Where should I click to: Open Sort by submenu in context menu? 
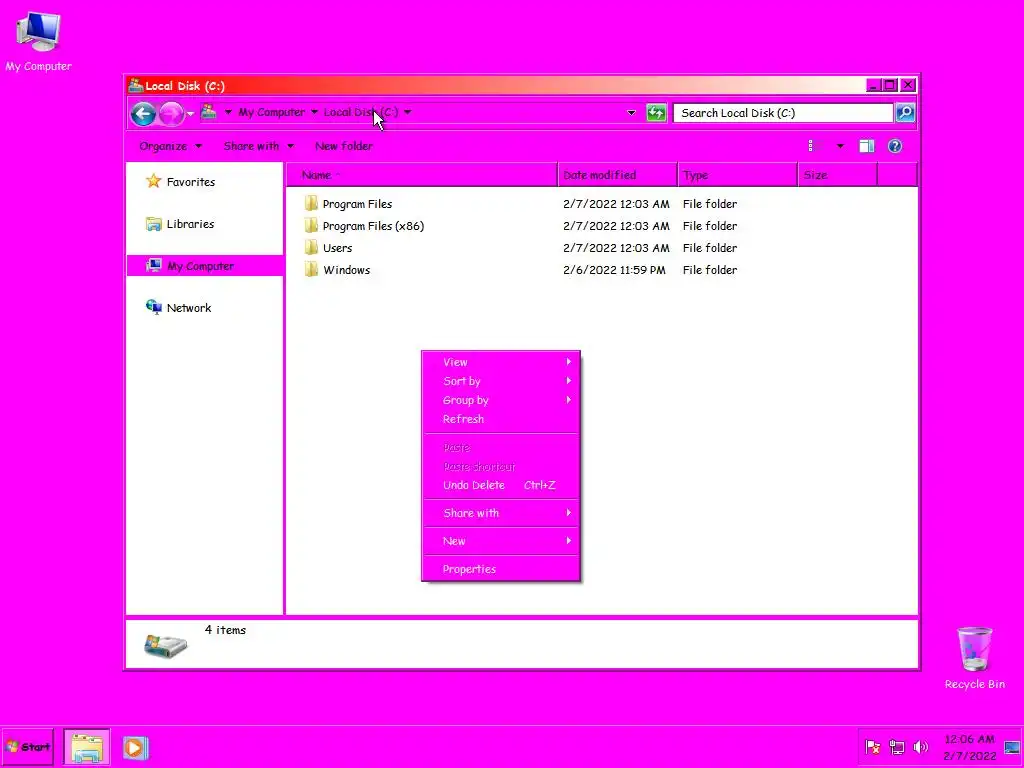click(x=501, y=381)
